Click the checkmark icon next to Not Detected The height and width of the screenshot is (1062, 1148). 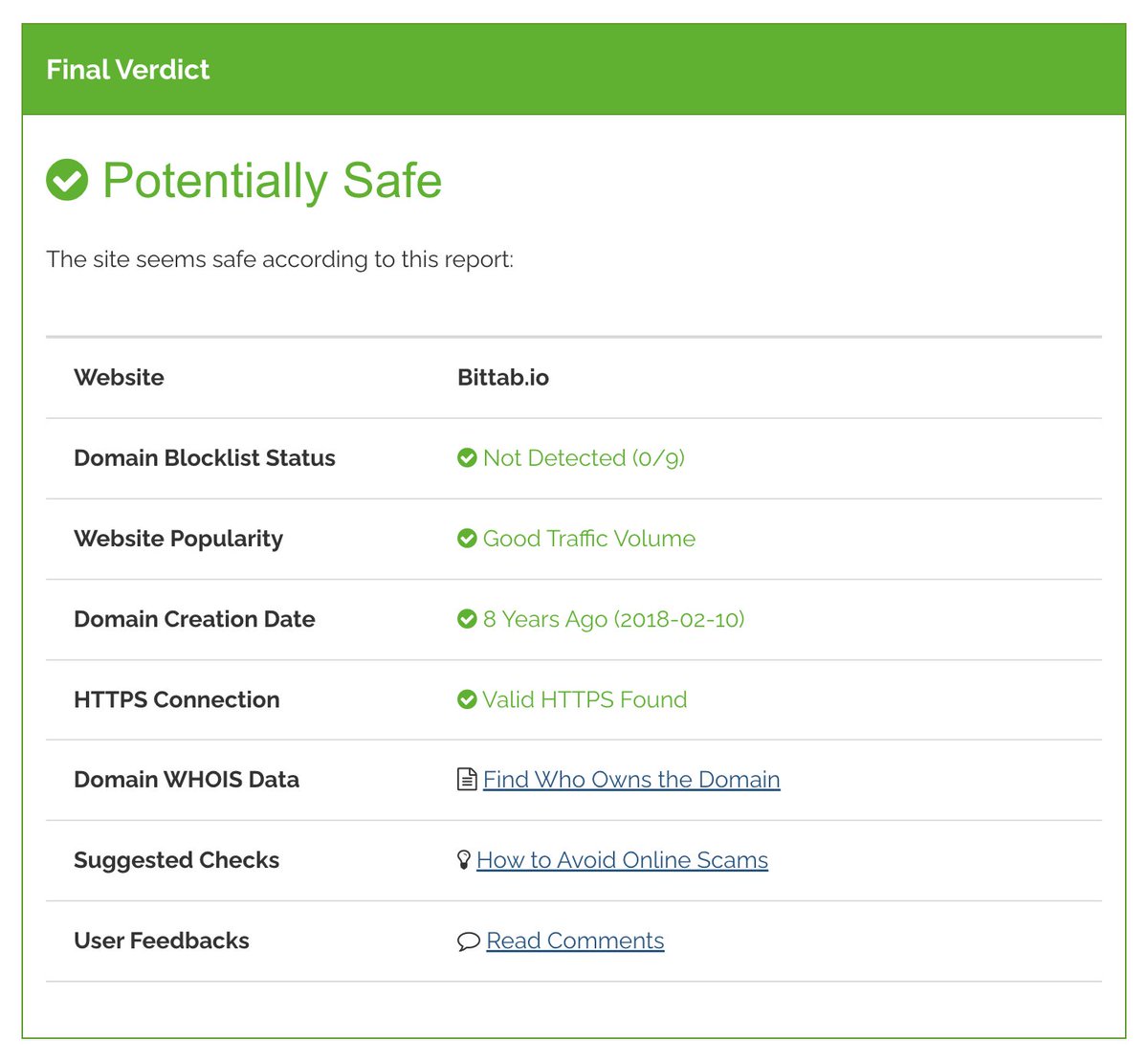tap(467, 457)
